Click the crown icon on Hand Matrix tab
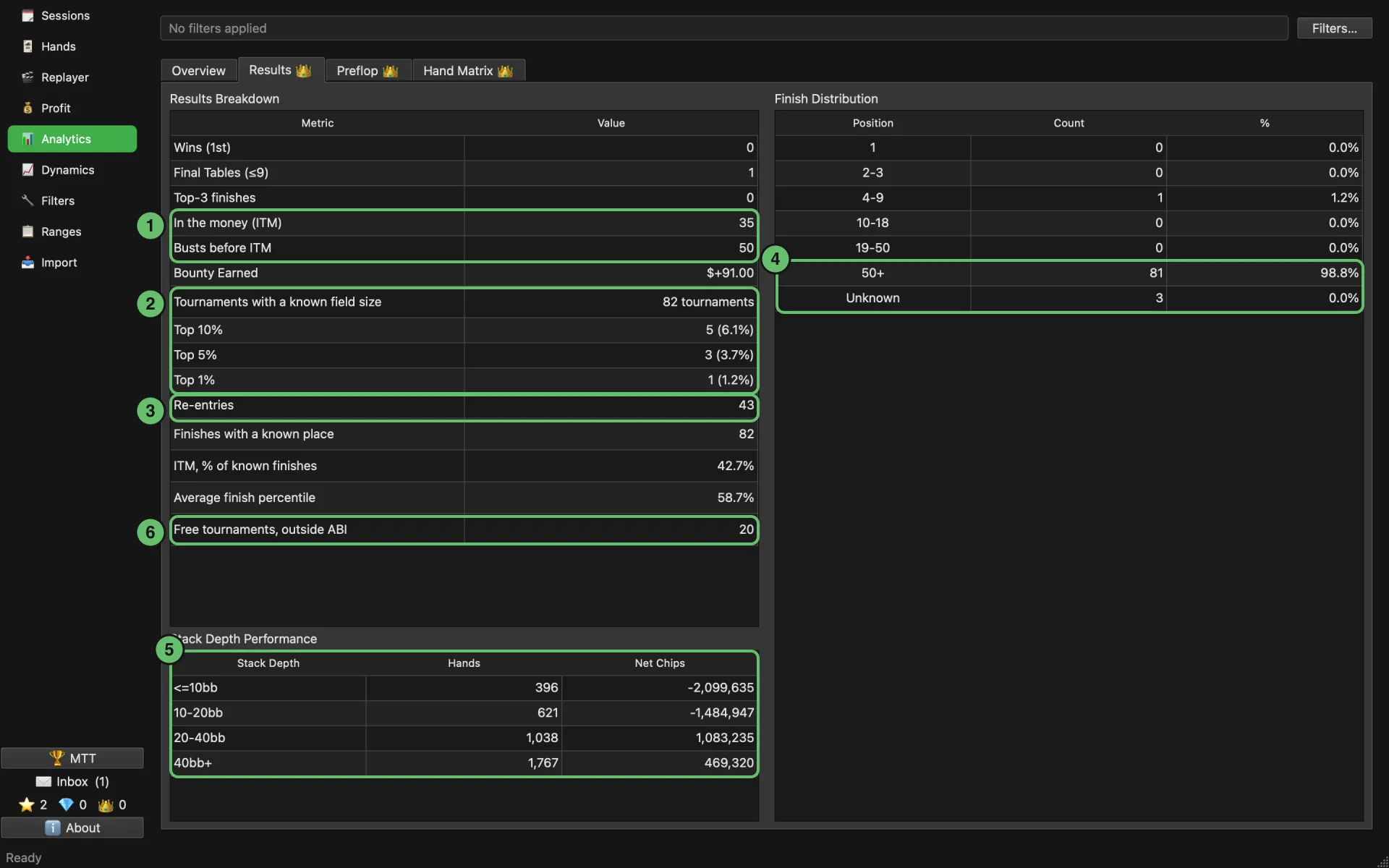 point(505,71)
